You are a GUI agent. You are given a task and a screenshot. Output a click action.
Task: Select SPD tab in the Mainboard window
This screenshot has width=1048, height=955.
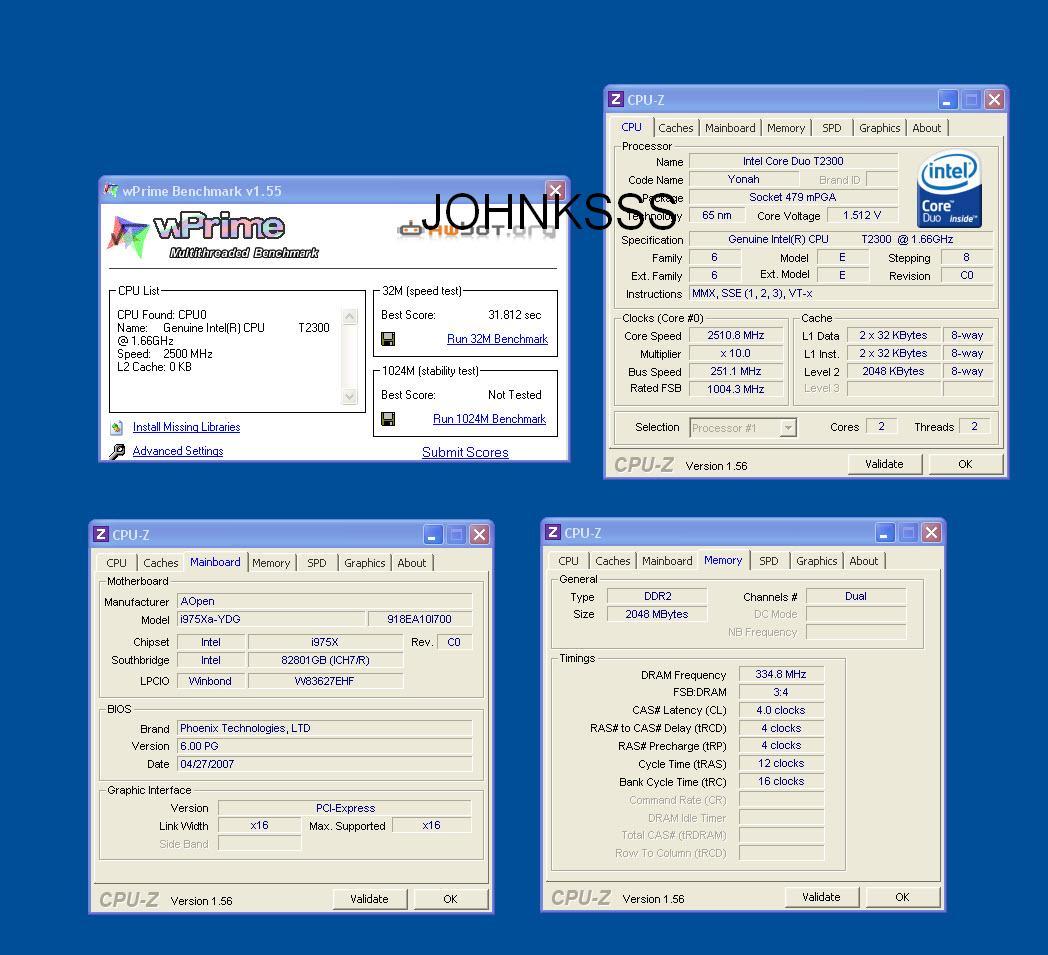pos(317,563)
